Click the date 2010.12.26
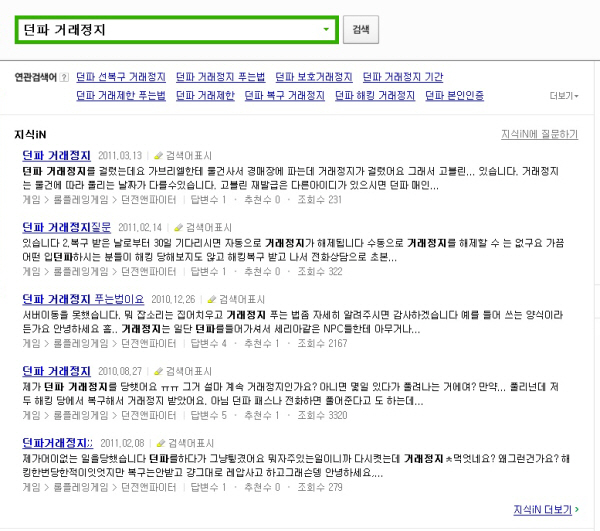This screenshot has height=531, width=600. pyautogui.click(x=173, y=300)
